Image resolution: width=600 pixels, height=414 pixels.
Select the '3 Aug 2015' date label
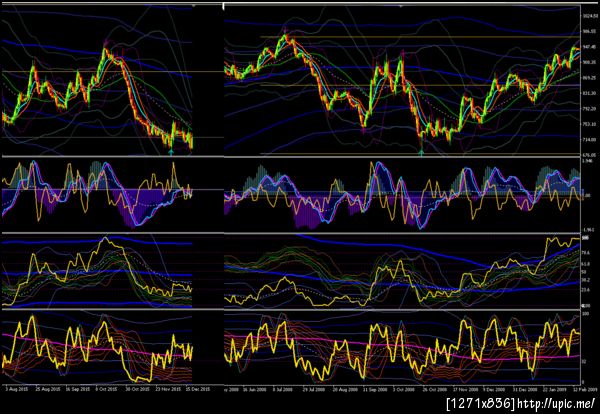click(15, 389)
